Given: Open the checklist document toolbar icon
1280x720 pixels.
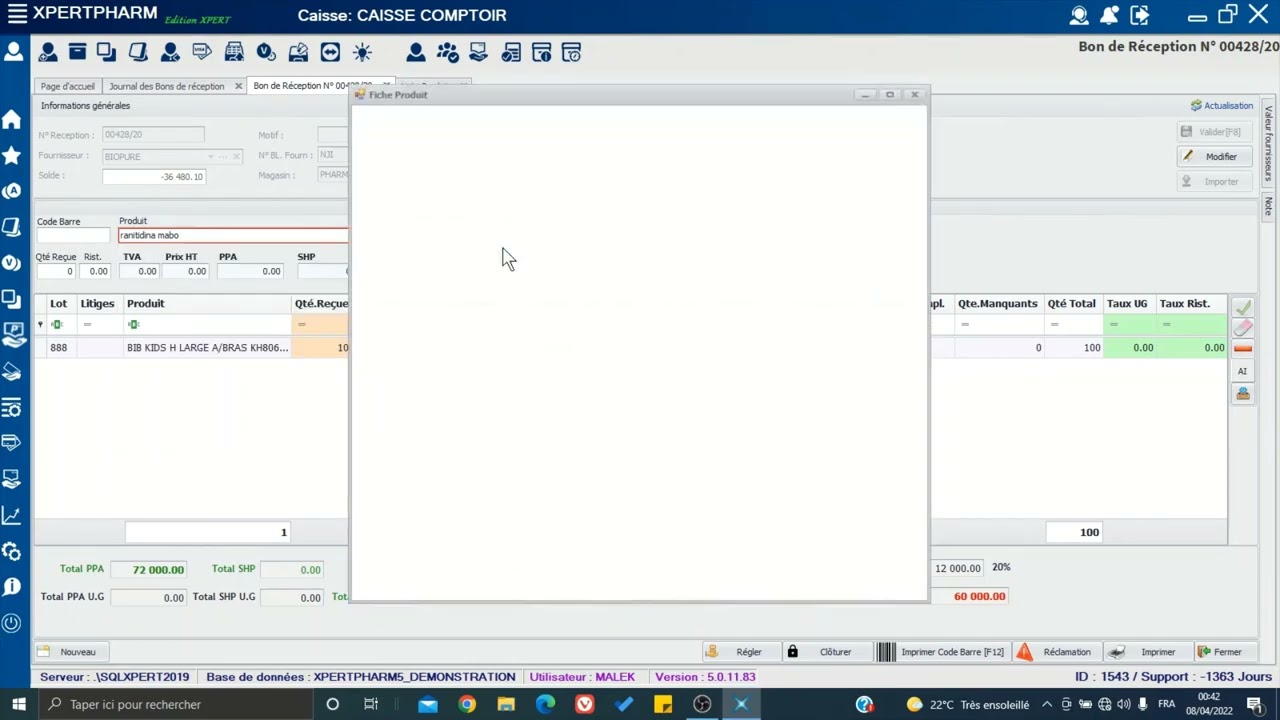Looking at the screenshot, I should (x=511, y=52).
